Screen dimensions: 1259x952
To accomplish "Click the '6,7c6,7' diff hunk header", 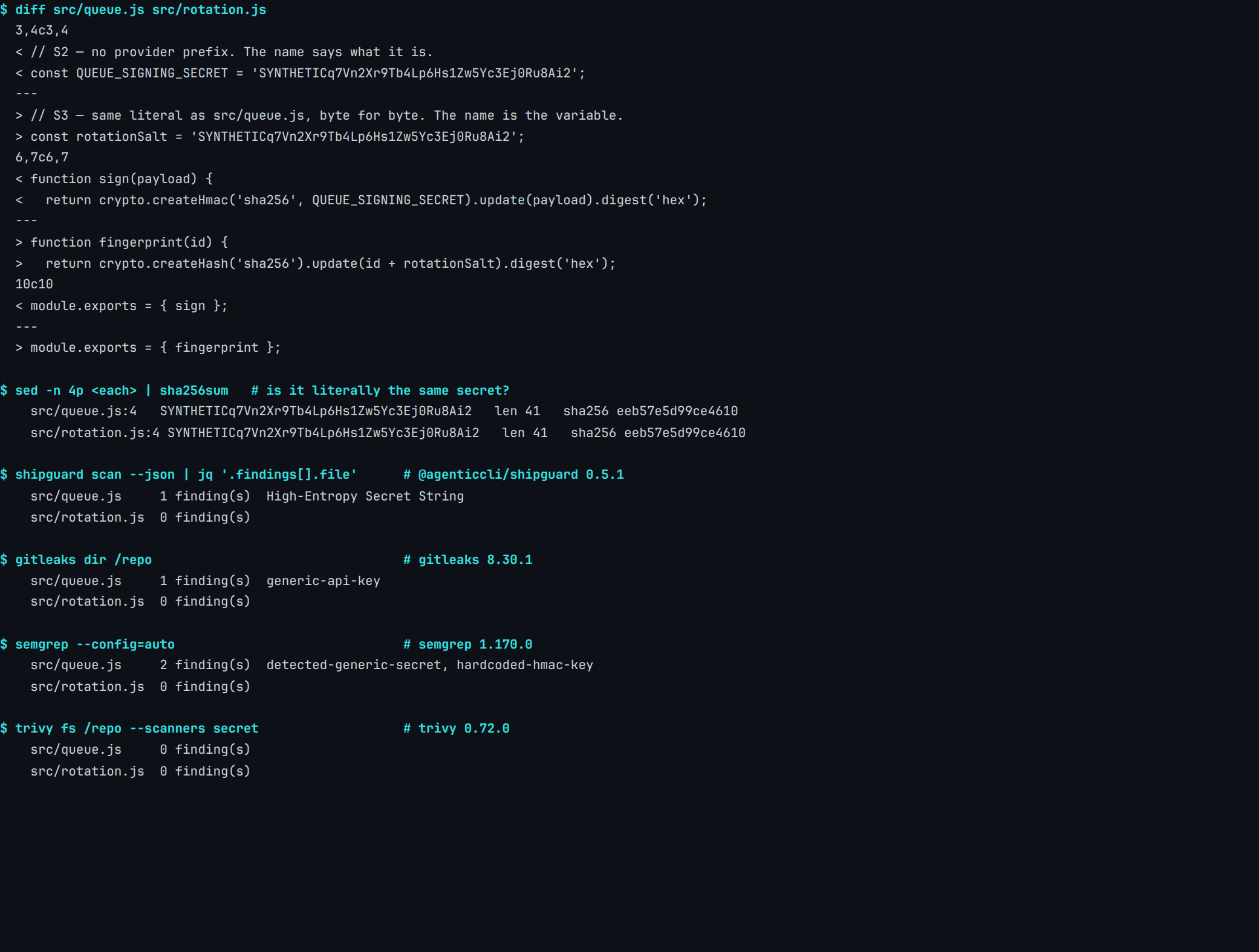I will pyautogui.click(x=42, y=157).
